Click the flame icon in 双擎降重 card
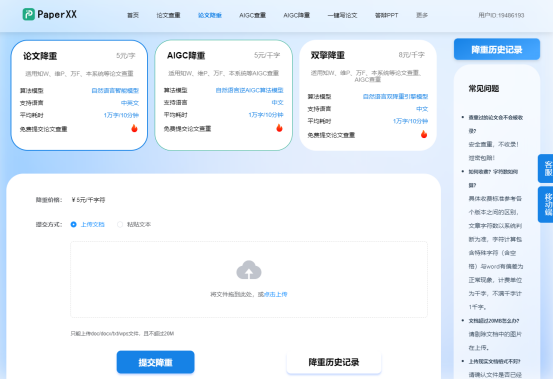 [x=424, y=134]
